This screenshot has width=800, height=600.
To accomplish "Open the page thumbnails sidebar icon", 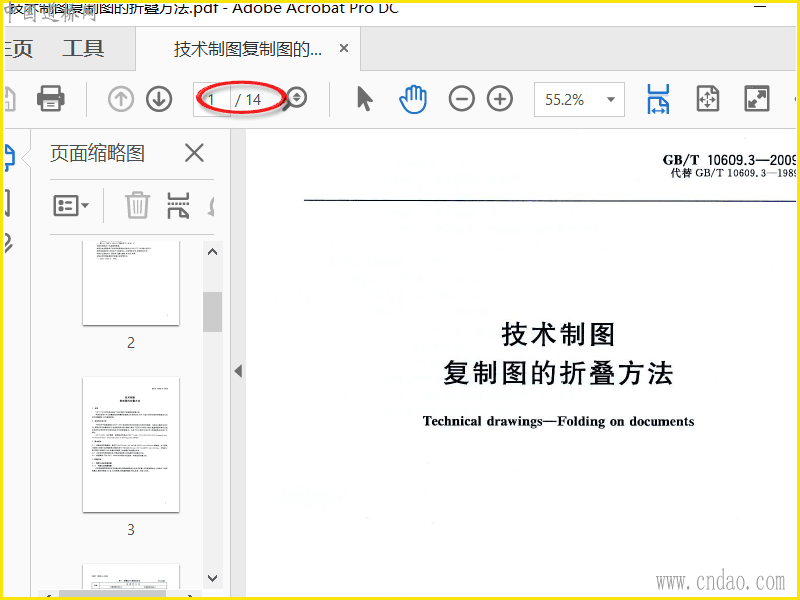I will [9, 157].
